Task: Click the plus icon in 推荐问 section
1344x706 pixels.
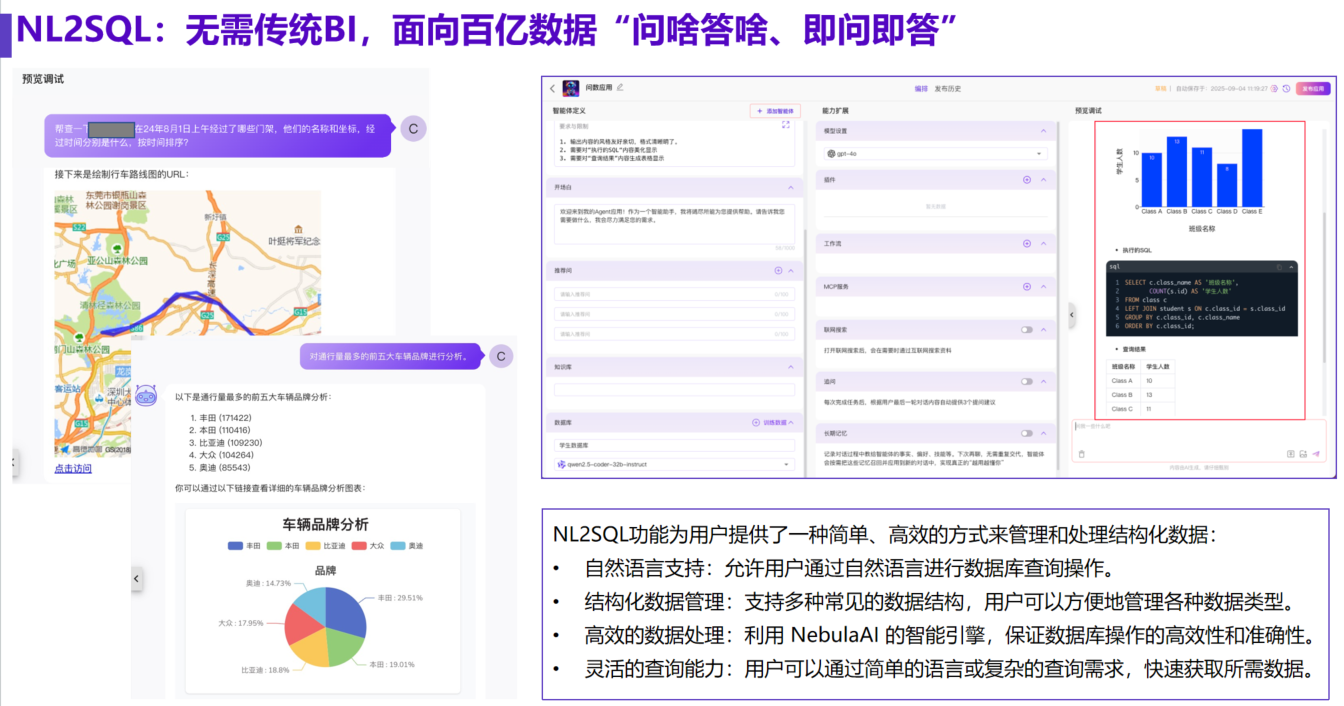Action: click(778, 271)
